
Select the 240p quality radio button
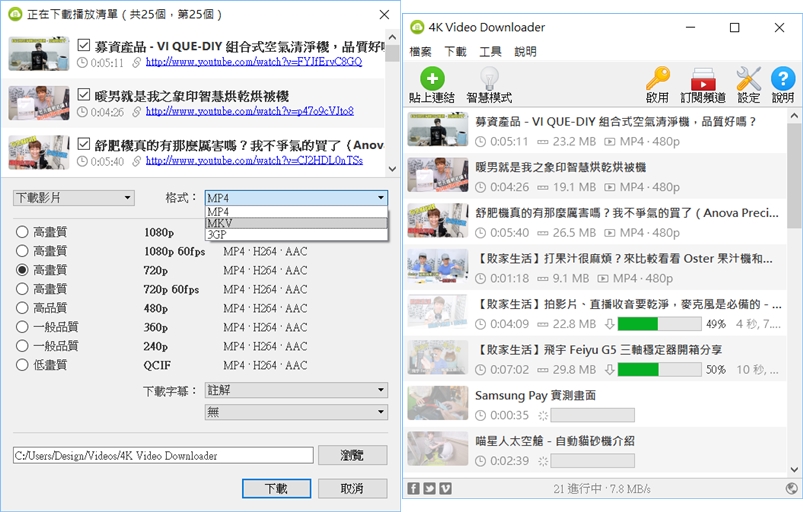[22, 346]
